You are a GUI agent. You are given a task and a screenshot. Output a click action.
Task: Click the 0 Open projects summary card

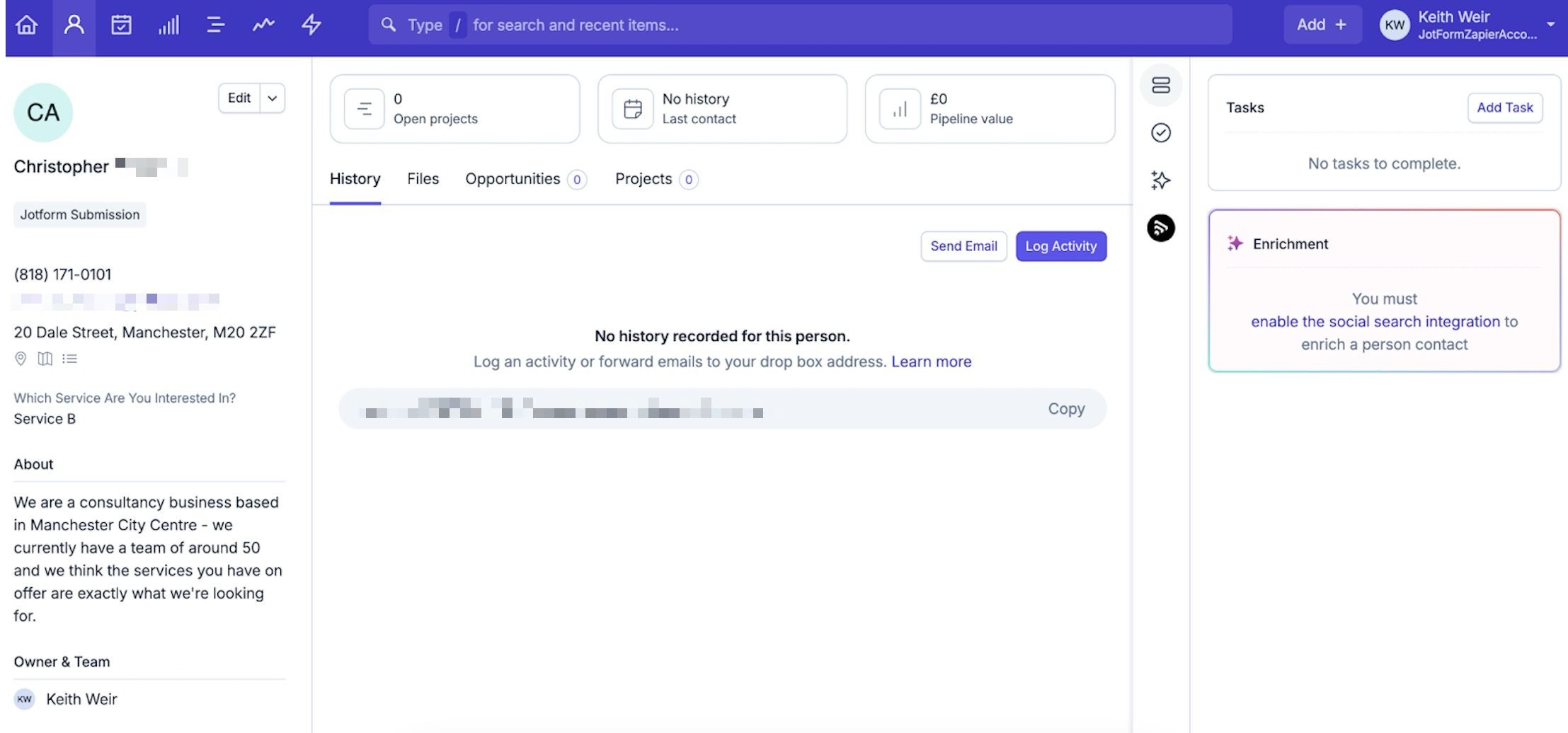click(x=454, y=109)
